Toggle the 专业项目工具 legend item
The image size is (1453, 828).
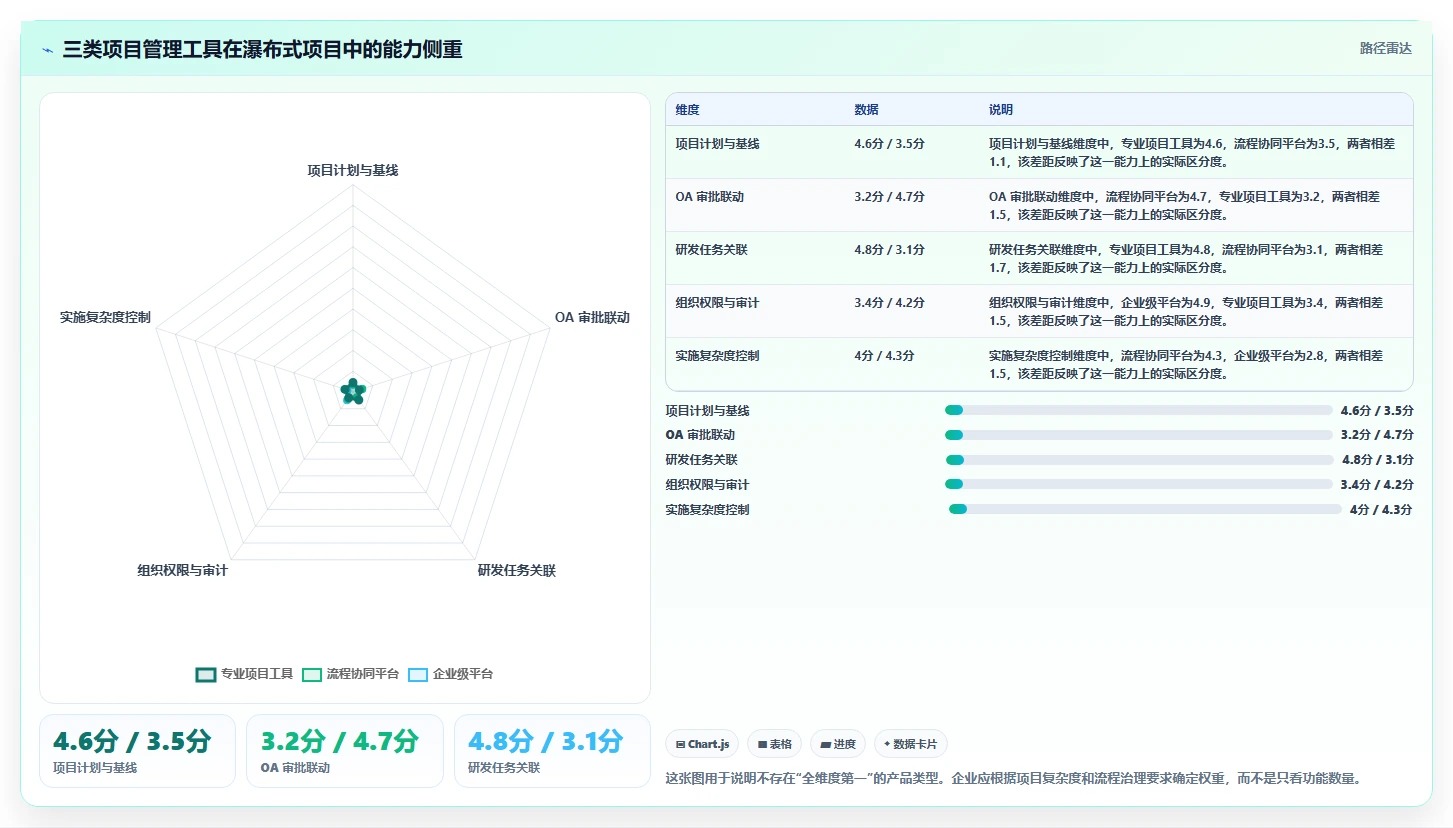pos(245,674)
